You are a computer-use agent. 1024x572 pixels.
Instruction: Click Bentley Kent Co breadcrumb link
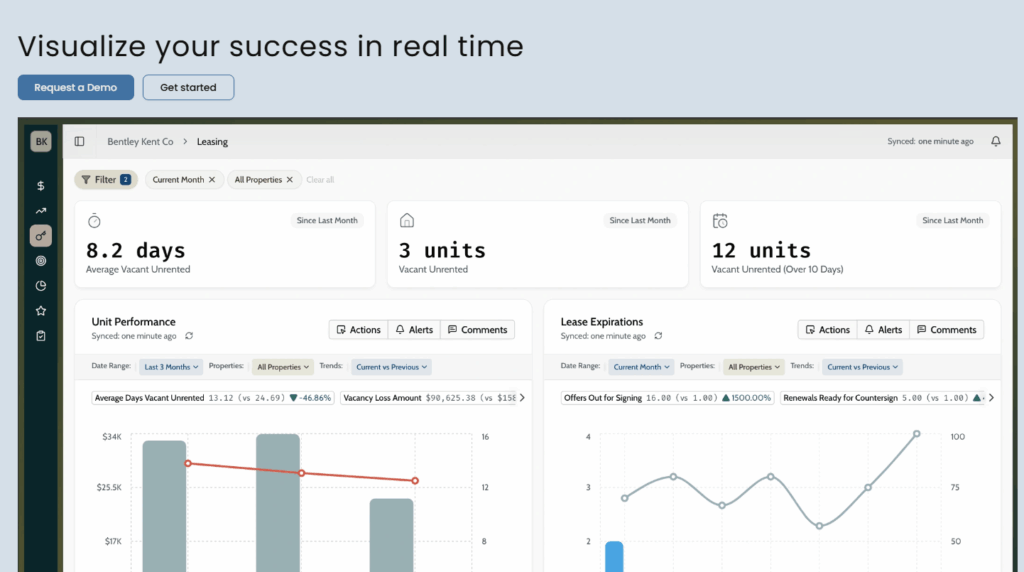140,142
